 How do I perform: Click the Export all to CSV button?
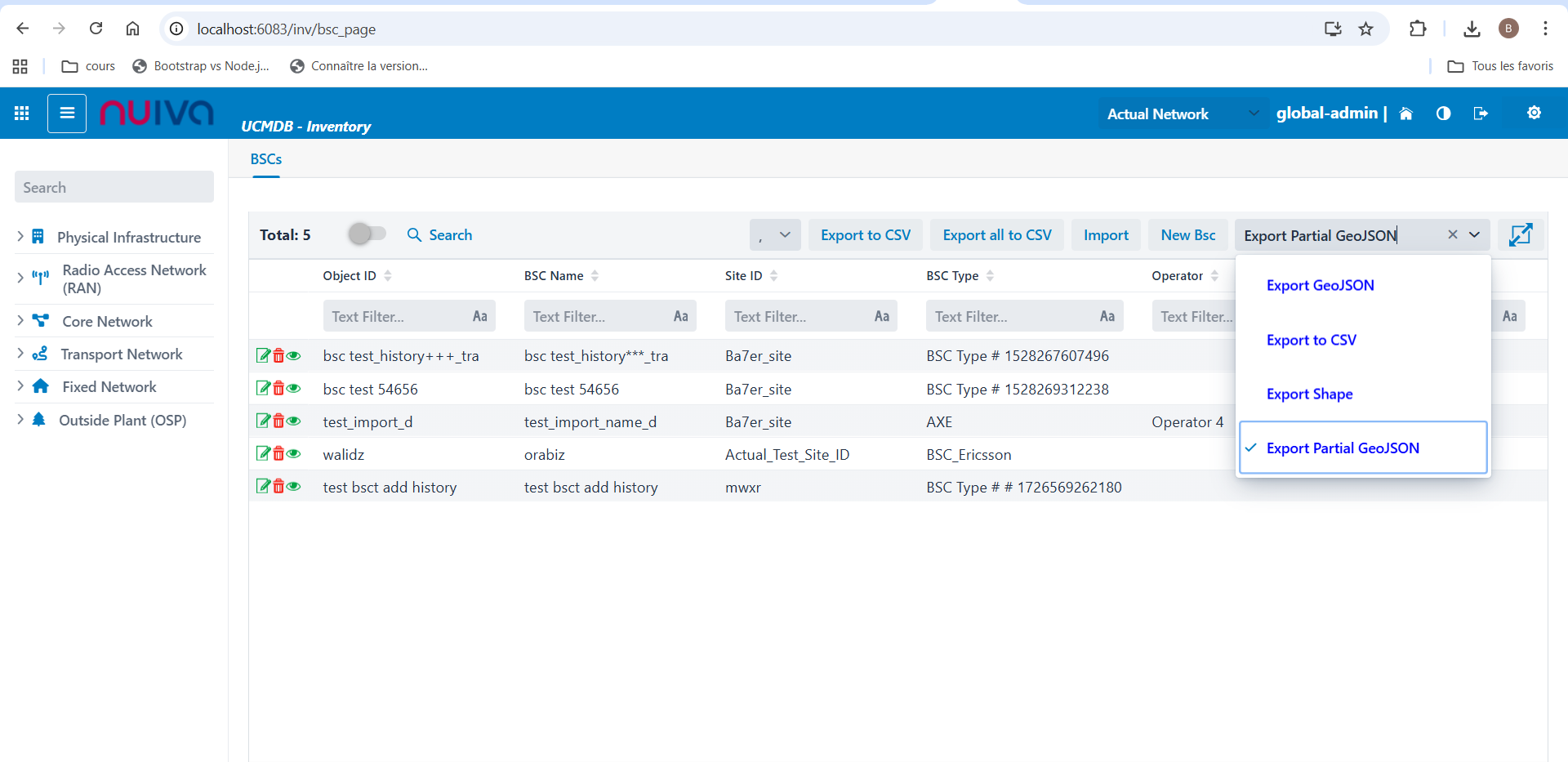pos(996,235)
